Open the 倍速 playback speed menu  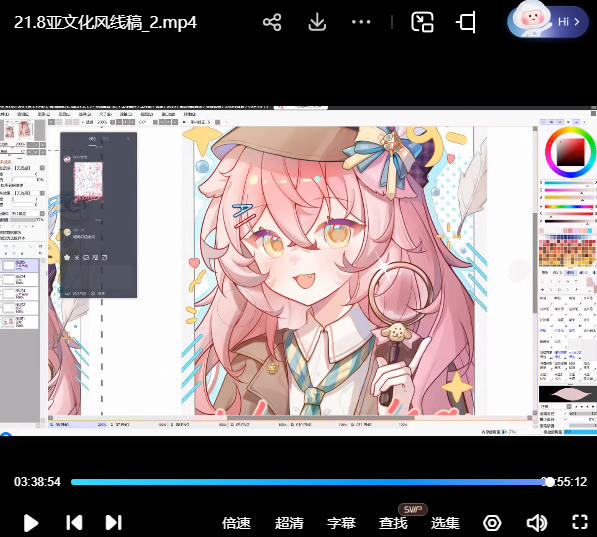(x=236, y=523)
